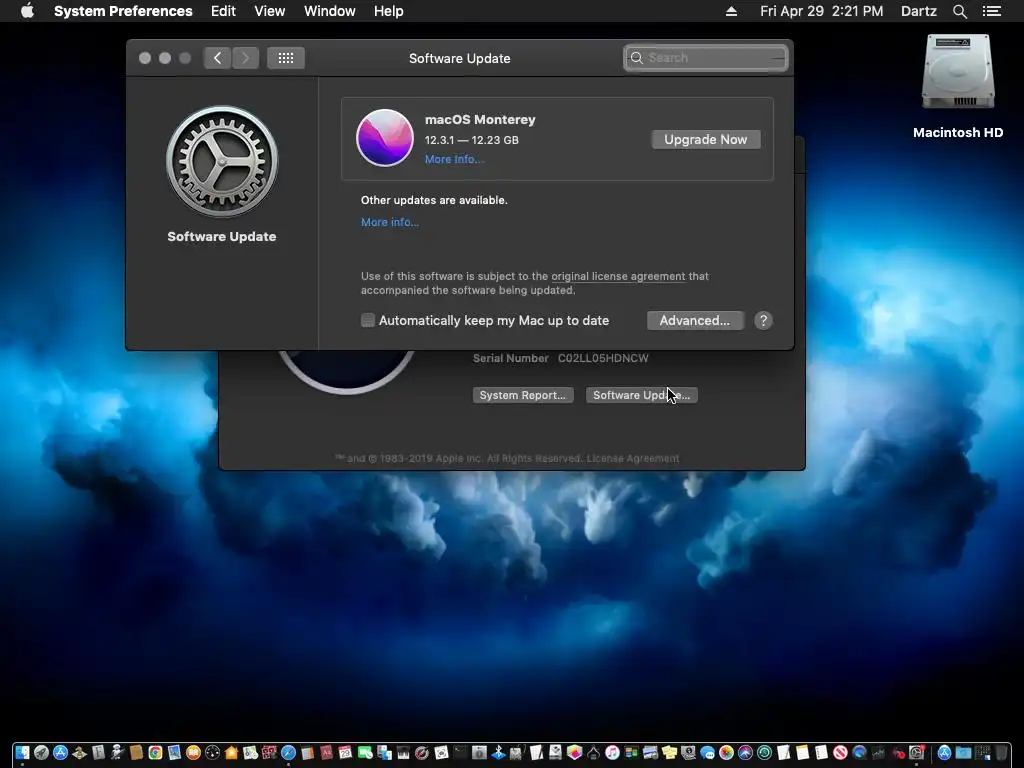This screenshot has height=768, width=1024.
Task: Go back with the left chevron button
Action: pyautogui.click(x=217, y=58)
